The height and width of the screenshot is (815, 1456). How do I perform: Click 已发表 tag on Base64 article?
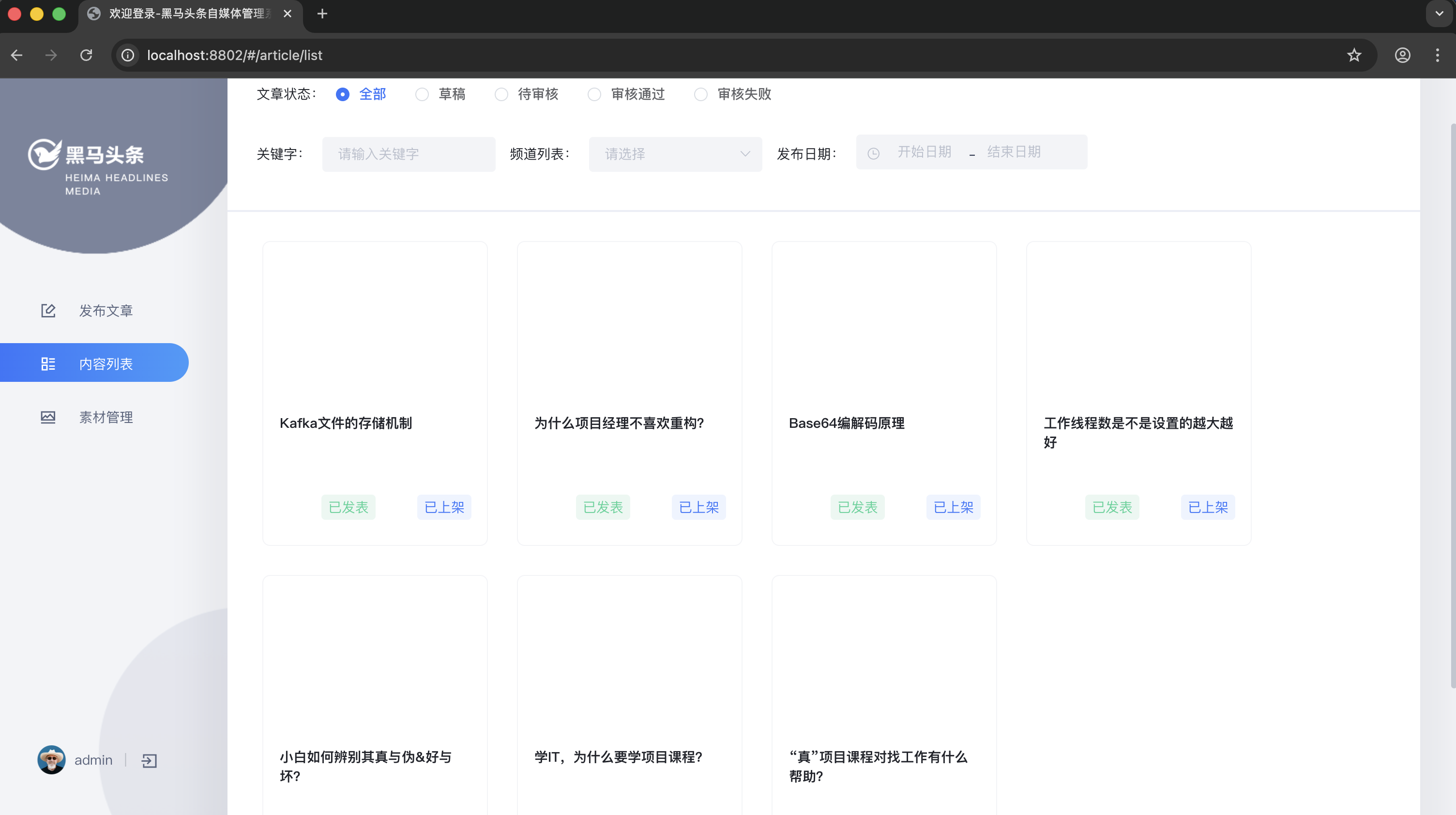[857, 507]
